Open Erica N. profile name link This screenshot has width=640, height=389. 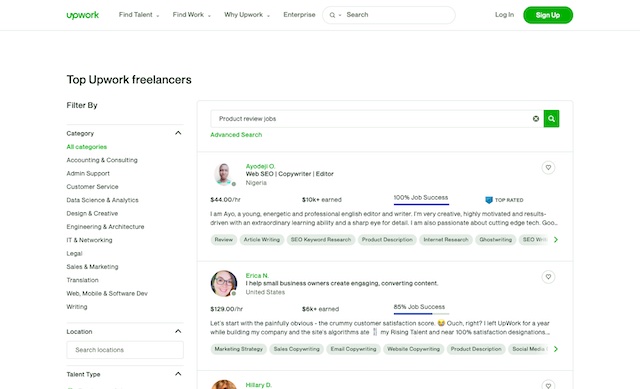pyautogui.click(x=257, y=276)
